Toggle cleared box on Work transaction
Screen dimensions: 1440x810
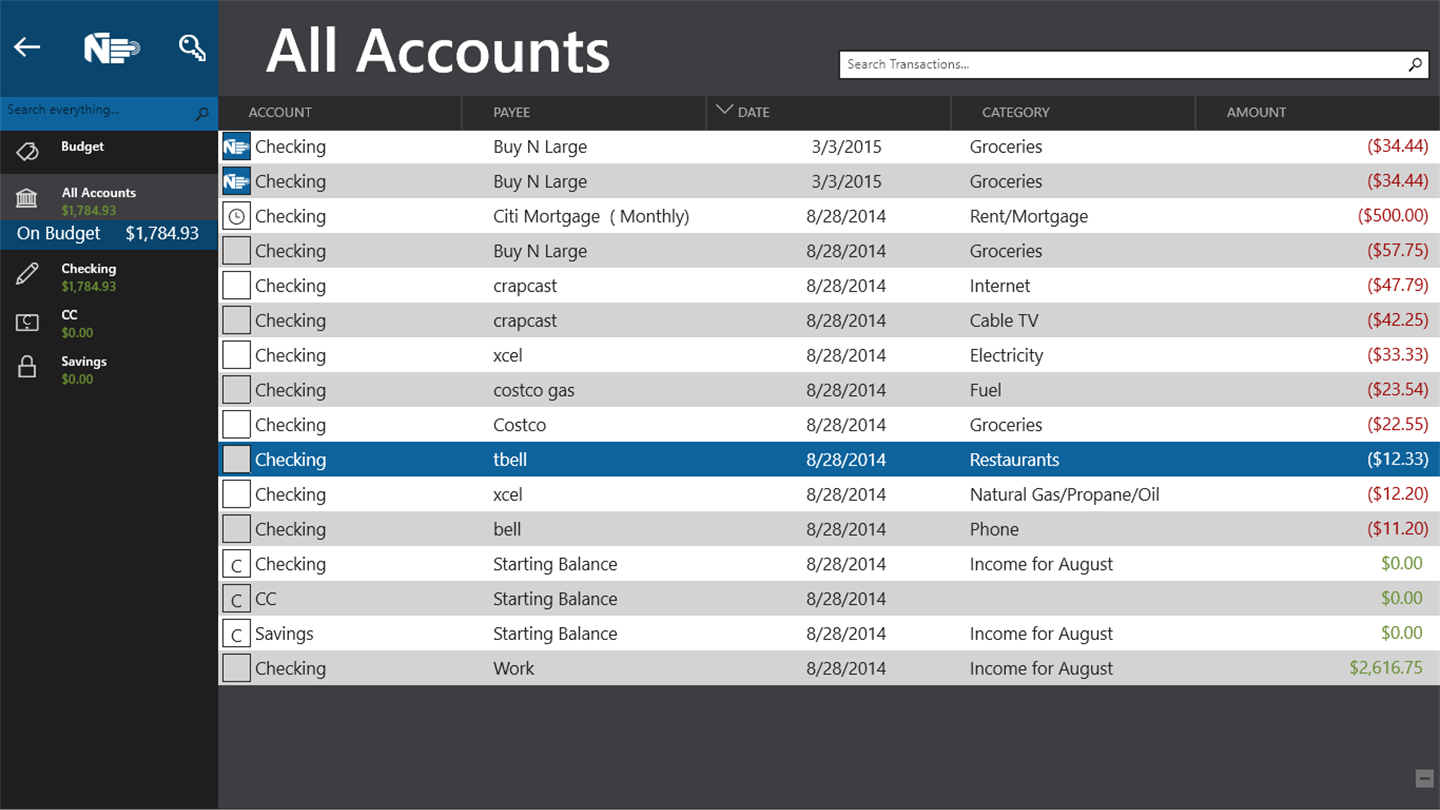coord(236,668)
